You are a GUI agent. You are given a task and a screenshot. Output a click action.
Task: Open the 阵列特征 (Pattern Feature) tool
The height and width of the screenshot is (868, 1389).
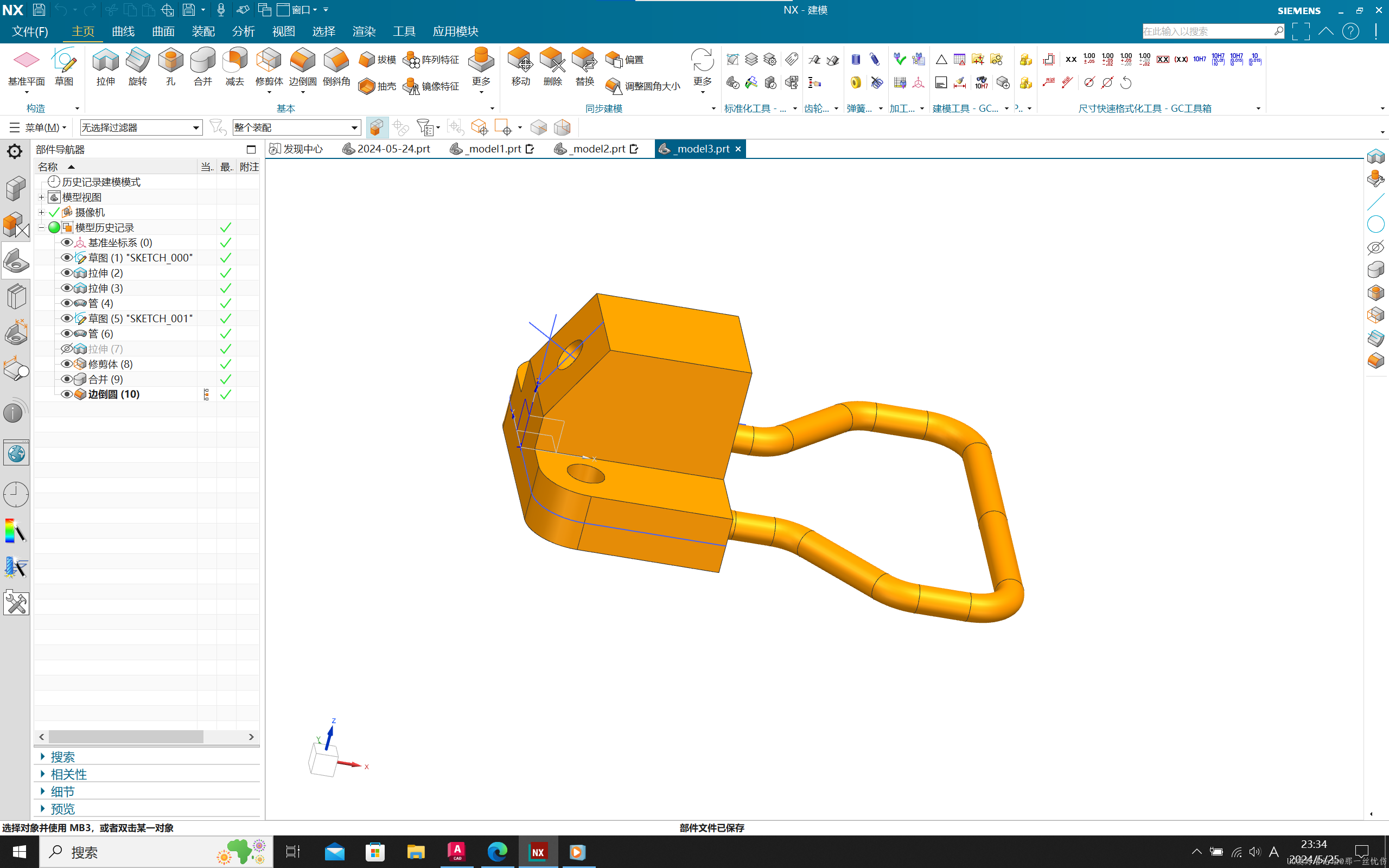[x=431, y=60]
